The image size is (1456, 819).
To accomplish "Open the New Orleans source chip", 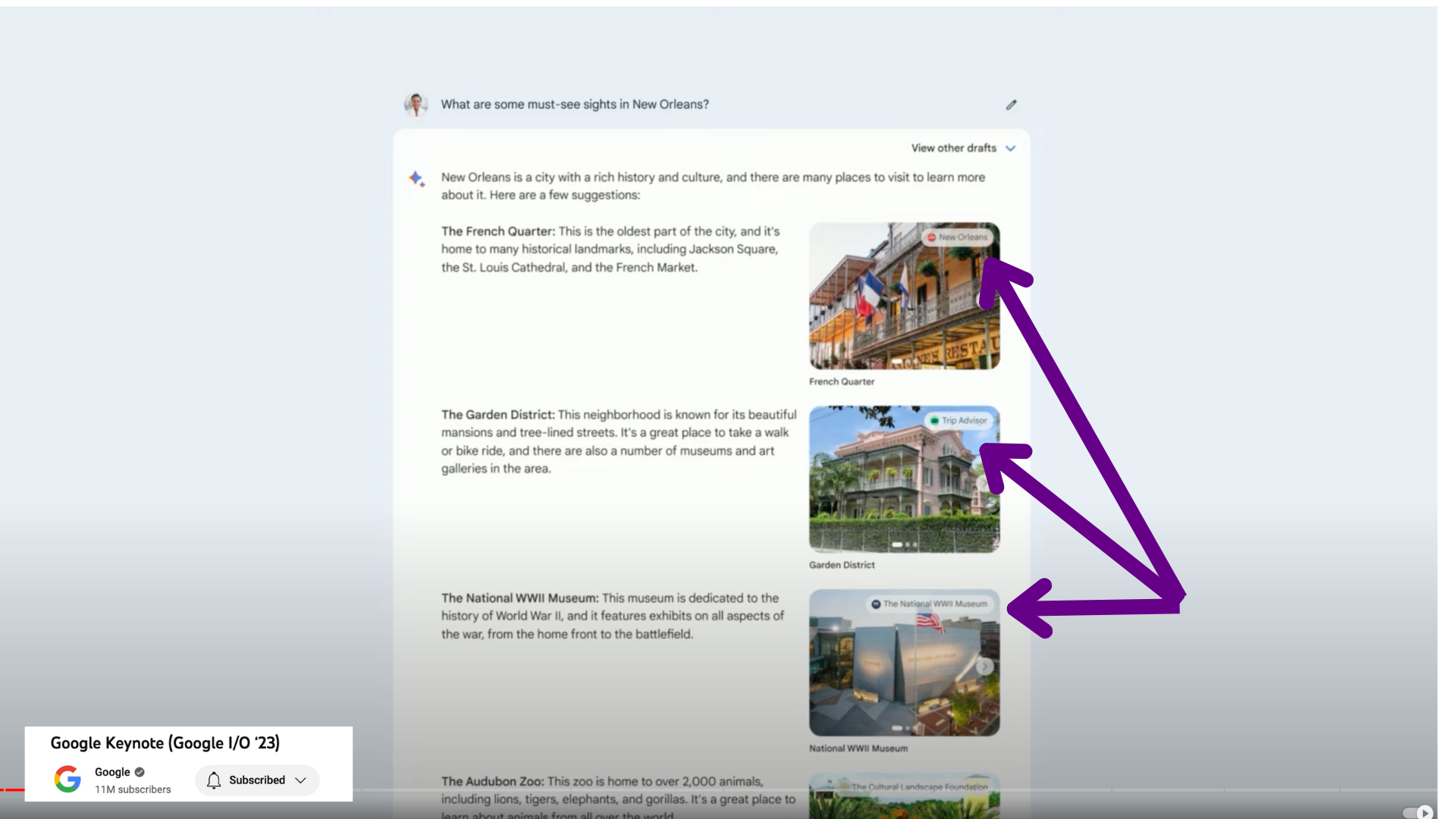I will [957, 237].
